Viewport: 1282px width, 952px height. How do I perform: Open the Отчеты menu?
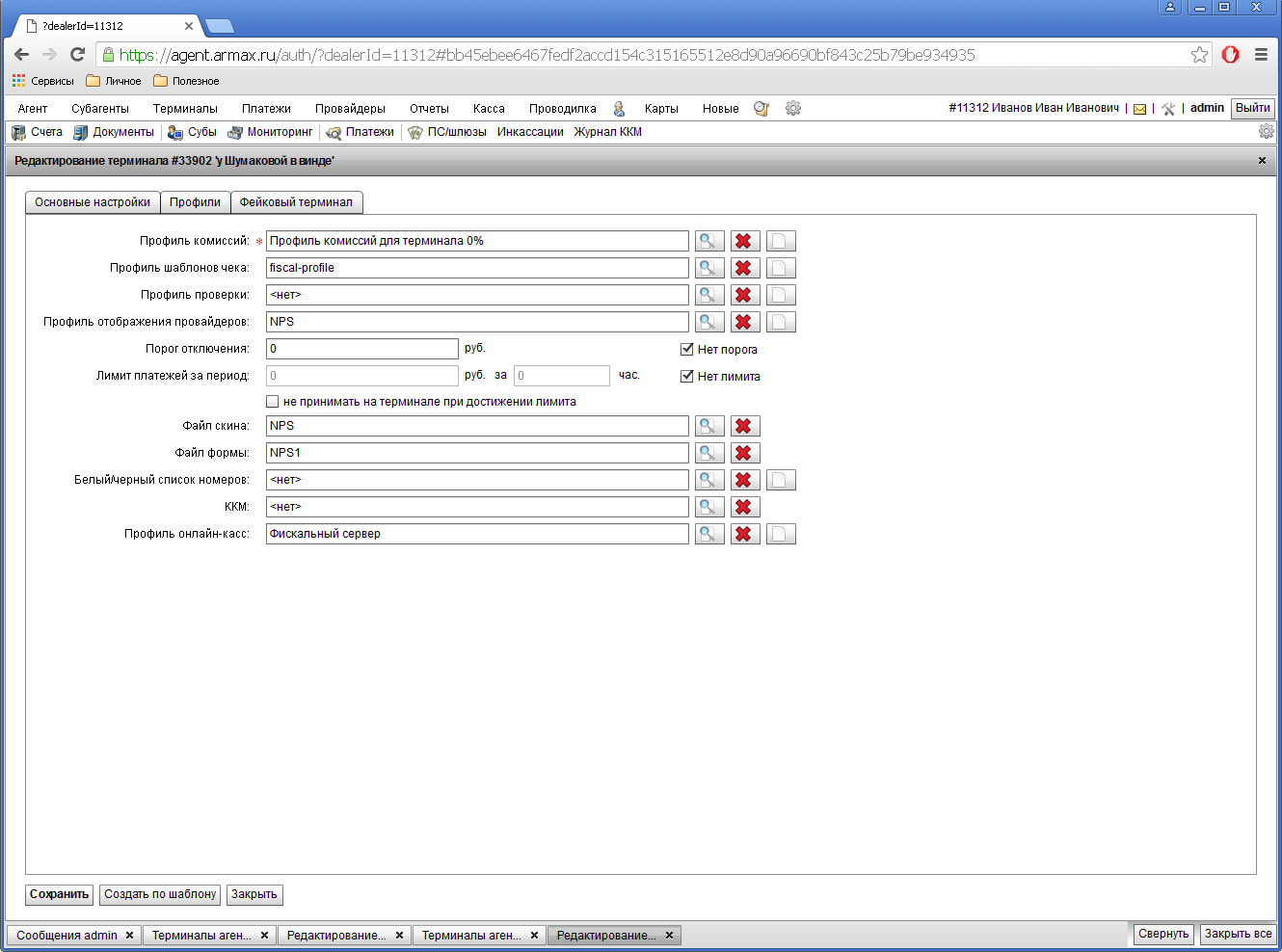click(429, 109)
